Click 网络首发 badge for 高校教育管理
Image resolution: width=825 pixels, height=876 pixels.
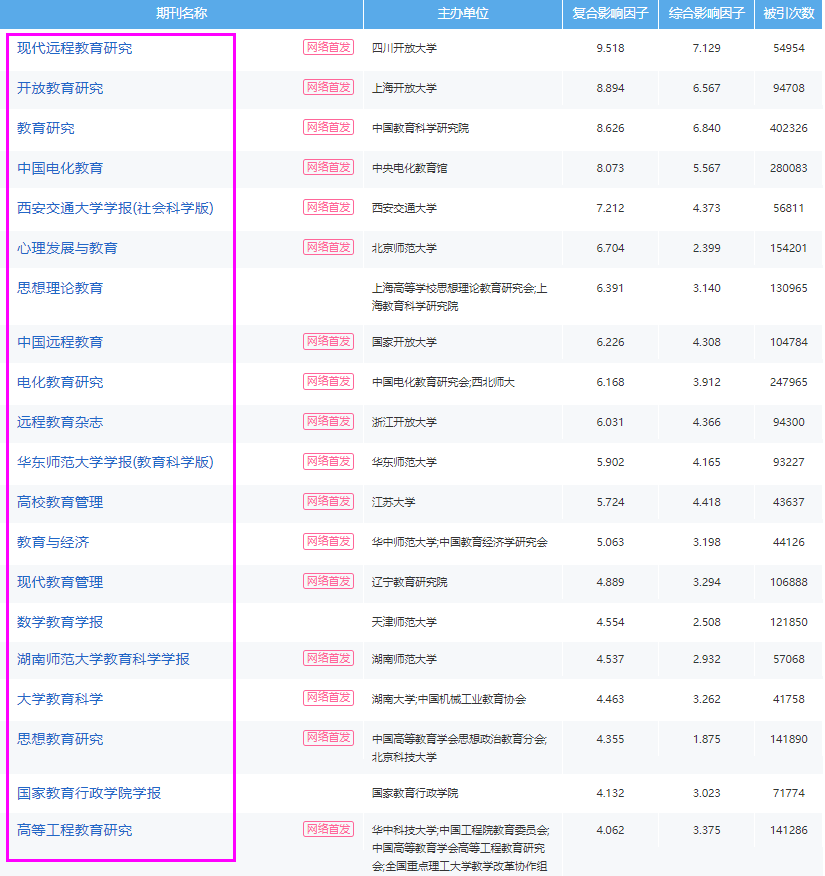[328, 501]
